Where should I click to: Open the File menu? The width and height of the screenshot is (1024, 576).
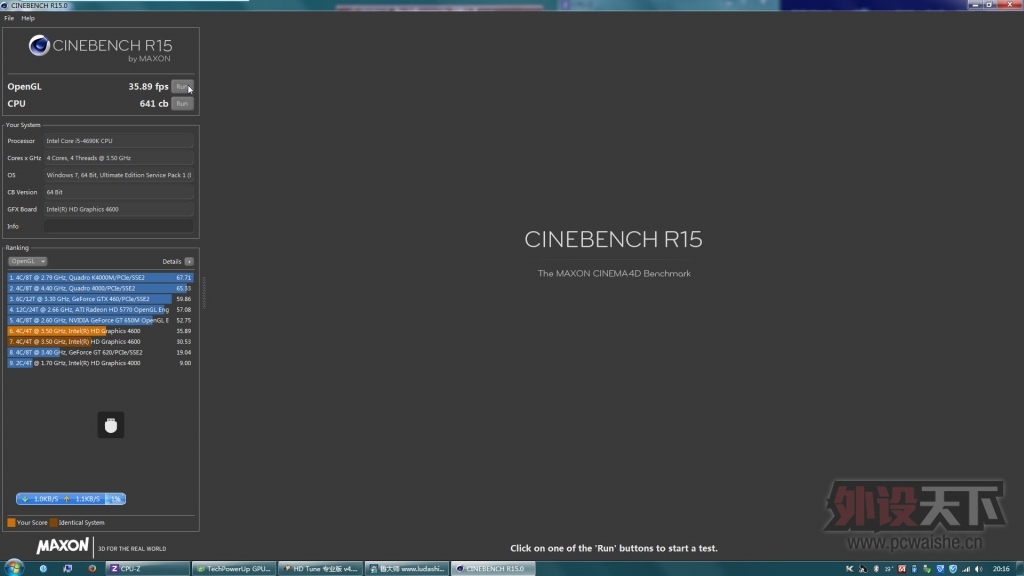(x=9, y=18)
